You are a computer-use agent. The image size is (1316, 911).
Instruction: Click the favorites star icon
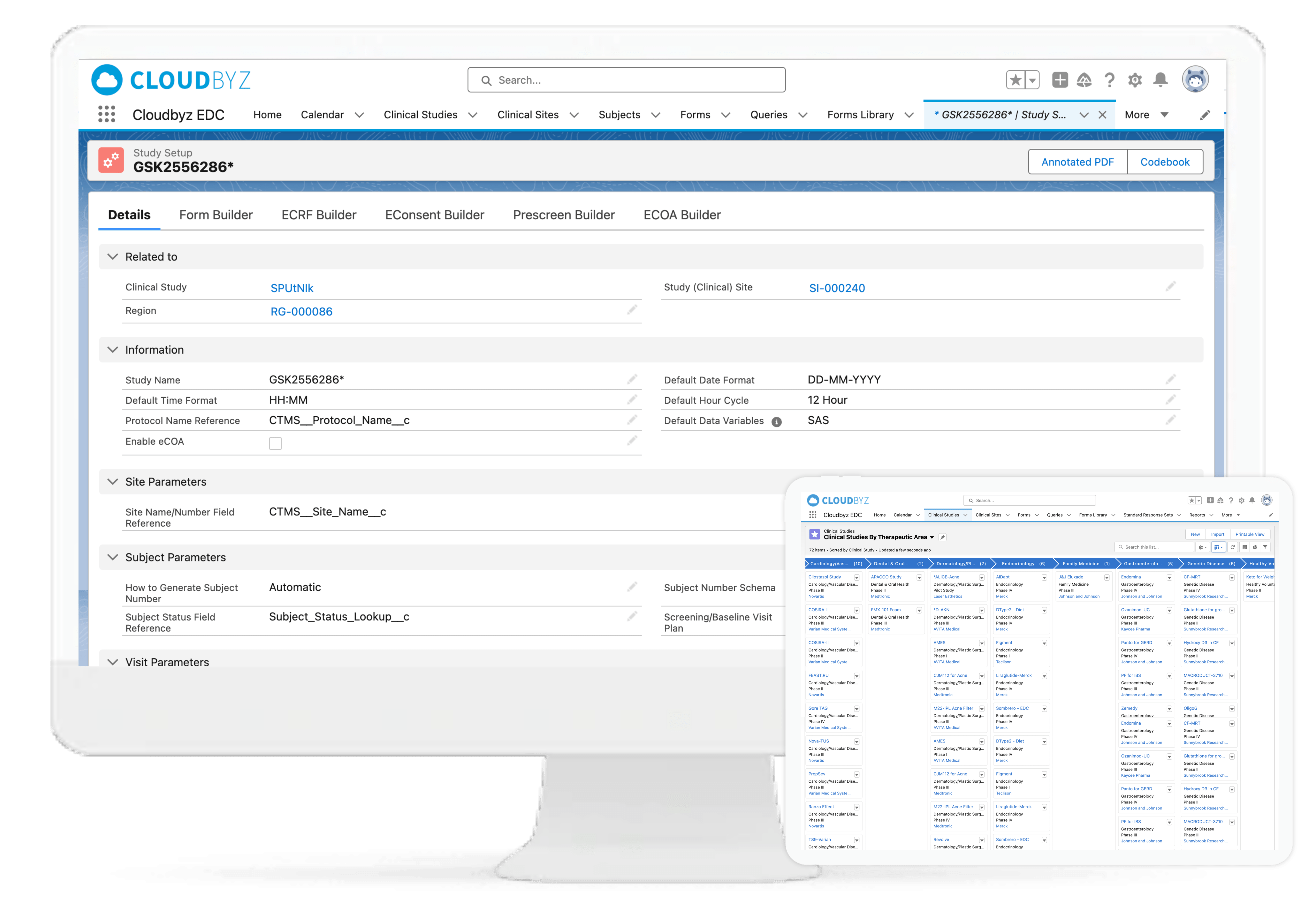(1016, 80)
